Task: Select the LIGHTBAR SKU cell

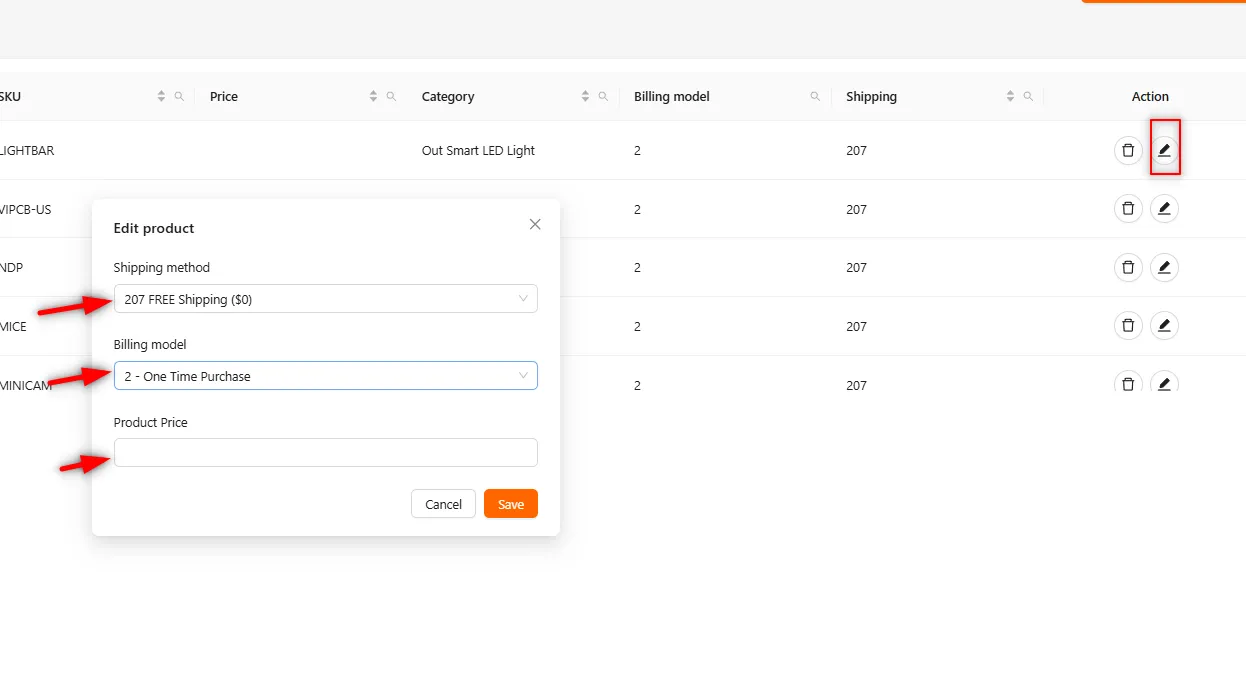Action: [x=27, y=150]
